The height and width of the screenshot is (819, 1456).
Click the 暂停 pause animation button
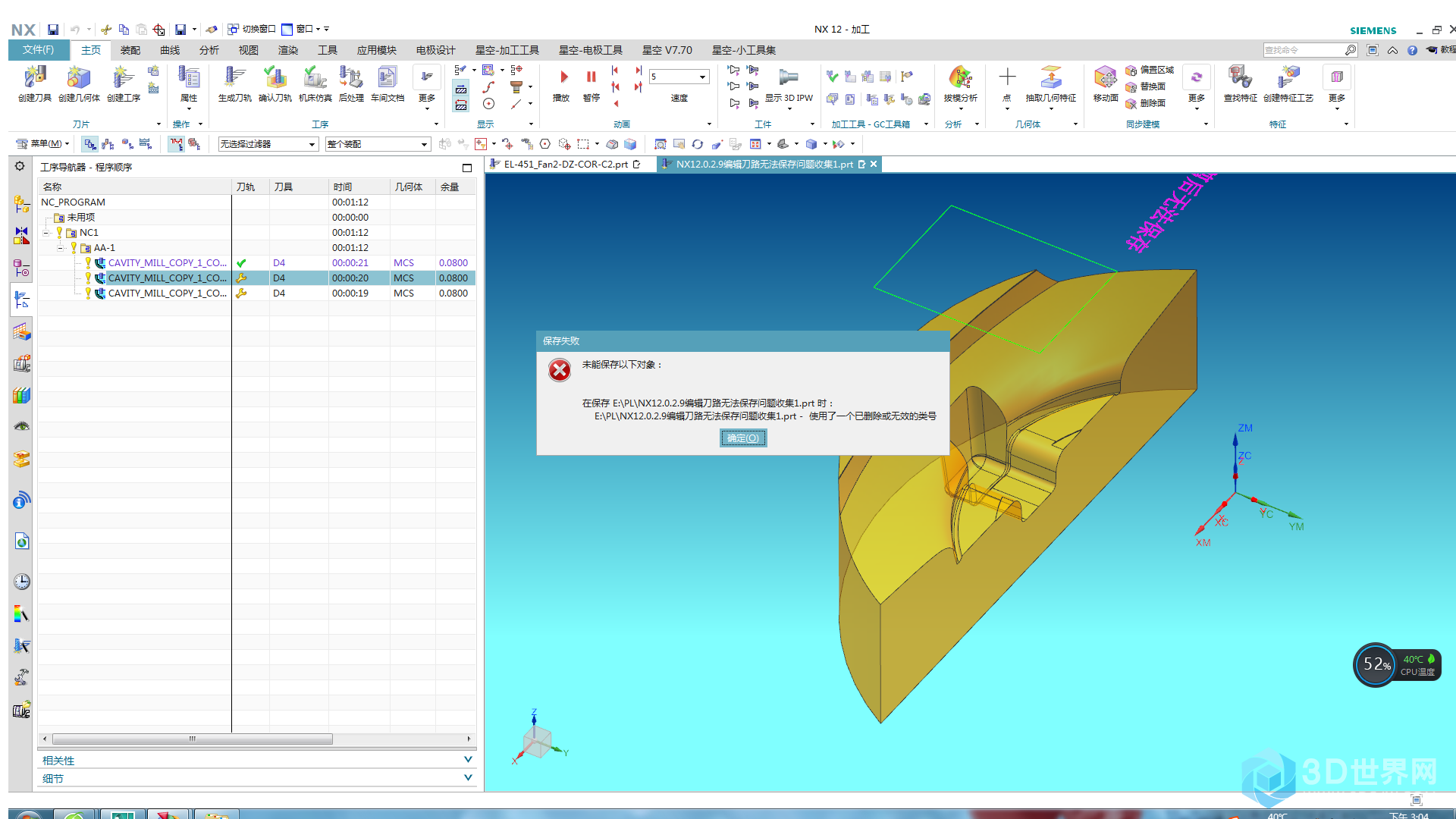point(591,85)
